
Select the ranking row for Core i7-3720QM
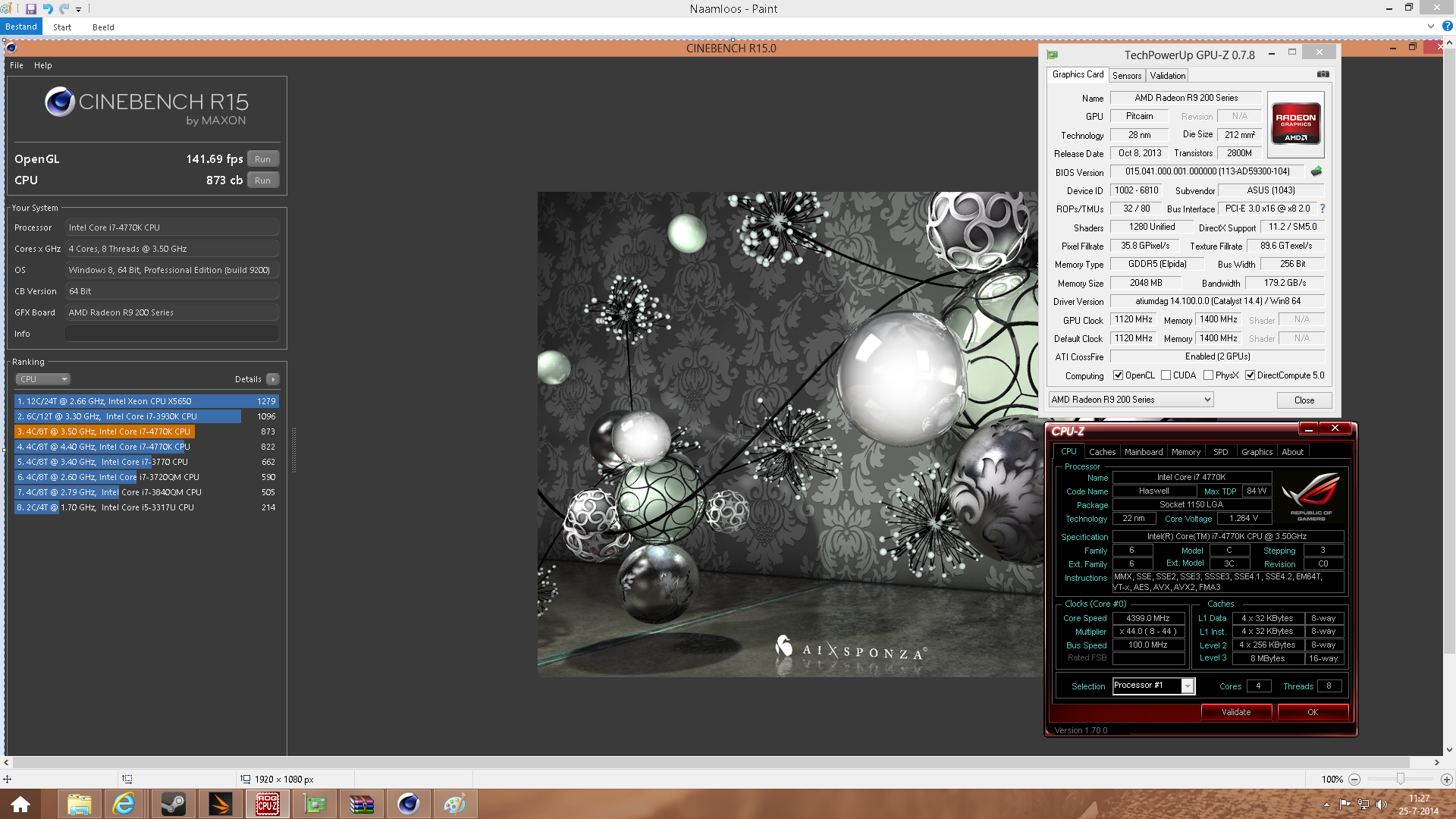146,477
